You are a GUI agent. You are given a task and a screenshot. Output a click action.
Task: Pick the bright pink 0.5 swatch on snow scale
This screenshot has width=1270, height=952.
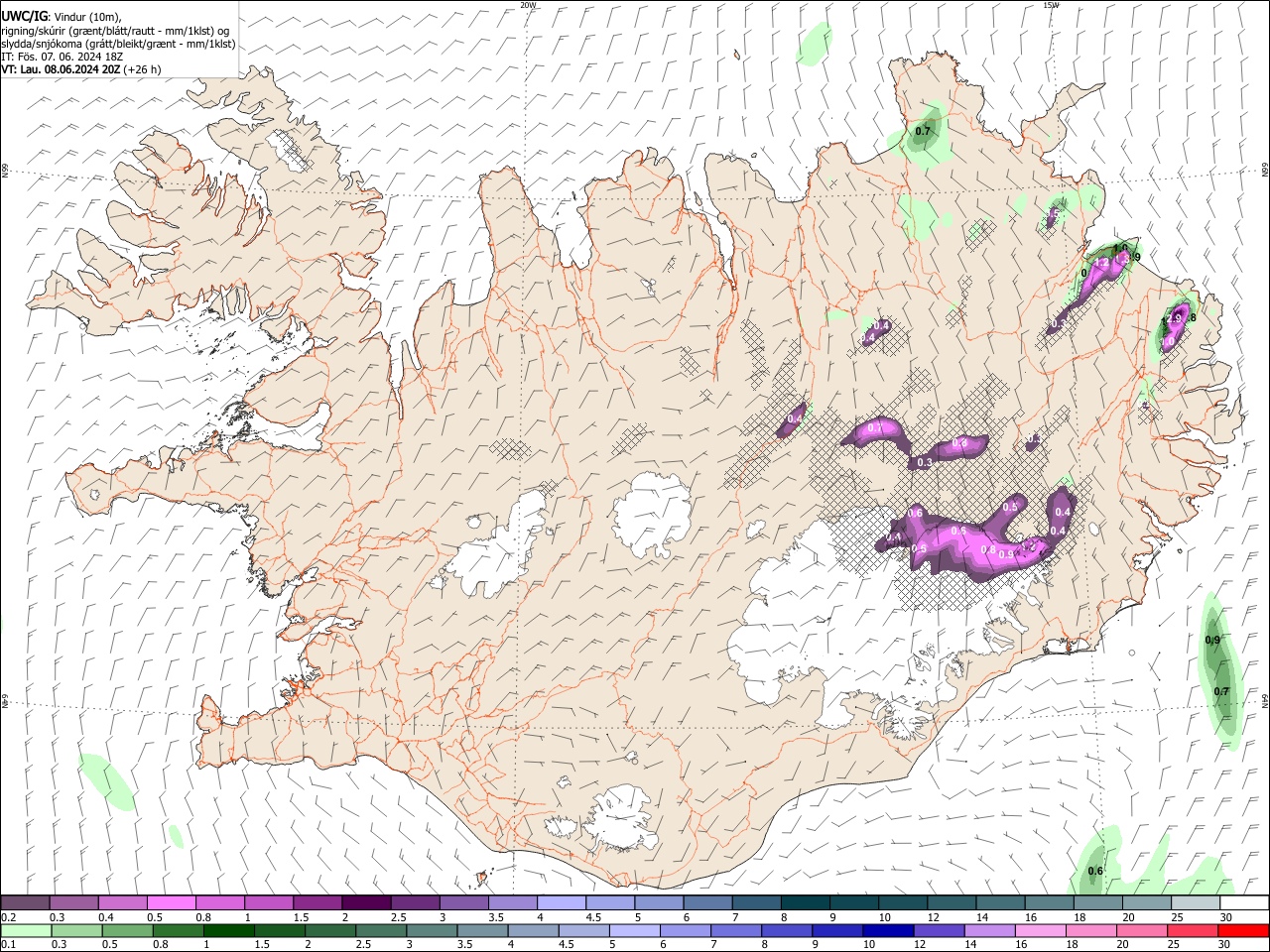pos(171,903)
